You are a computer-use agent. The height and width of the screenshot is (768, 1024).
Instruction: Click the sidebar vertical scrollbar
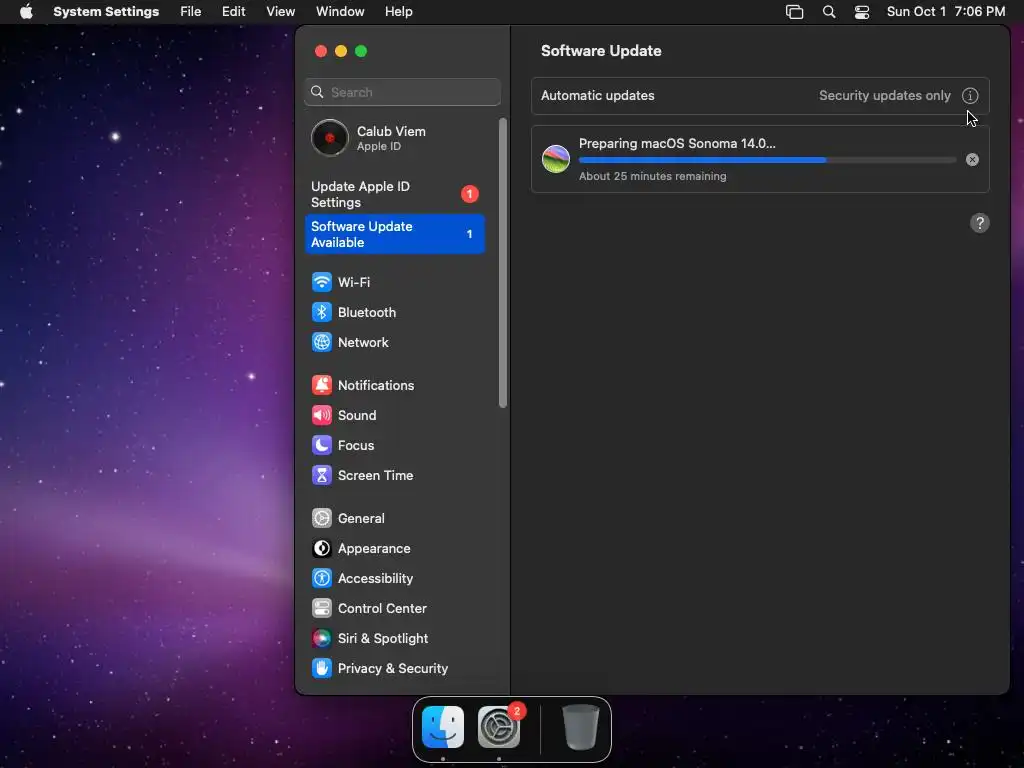(x=502, y=263)
